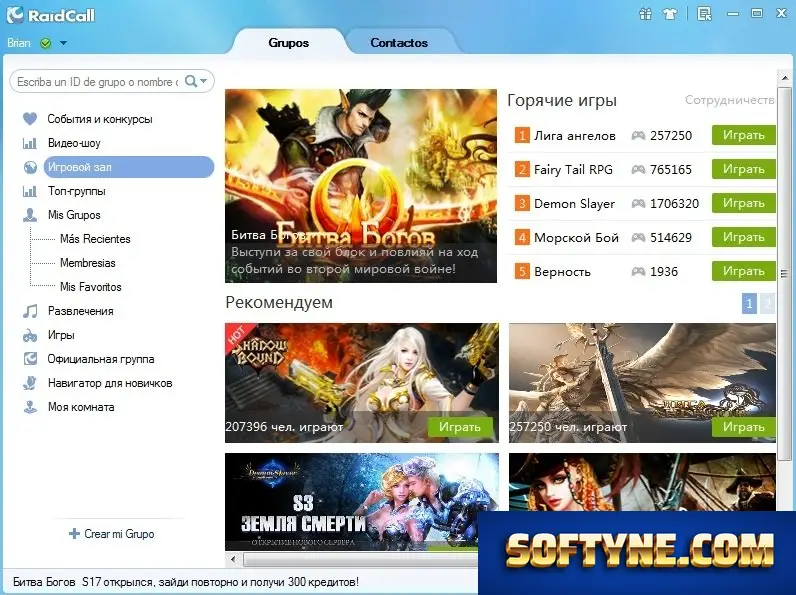Click the magnifier search icon
This screenshot has height=595, width=796.
point(191,81)
